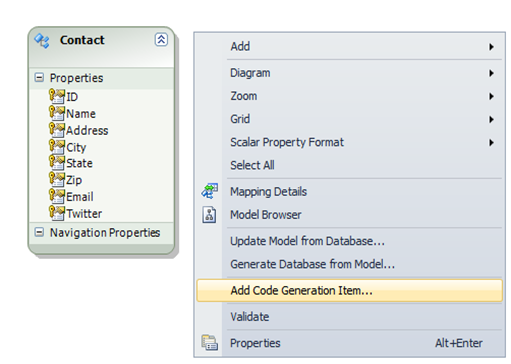
Task: Click the Name property icon
Action: [x=57, y=113]
